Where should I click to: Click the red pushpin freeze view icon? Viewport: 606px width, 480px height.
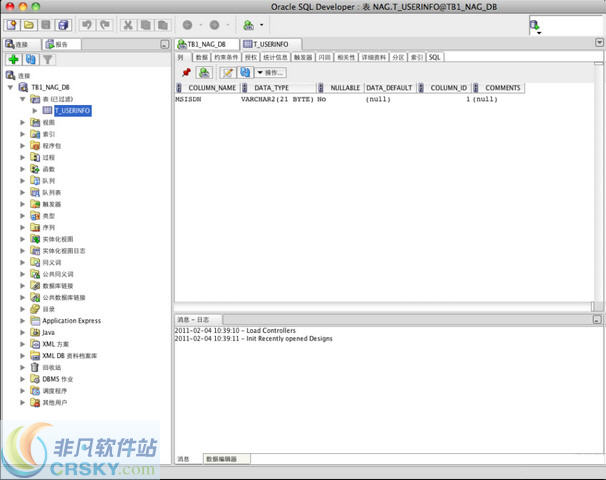pos(186,72)
